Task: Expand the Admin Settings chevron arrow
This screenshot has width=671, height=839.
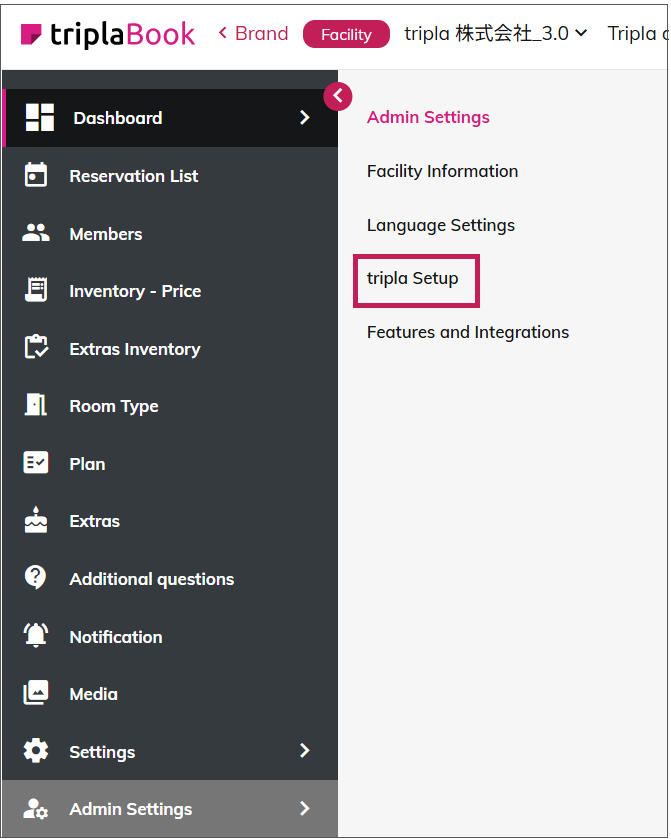Action: point(305,809)
